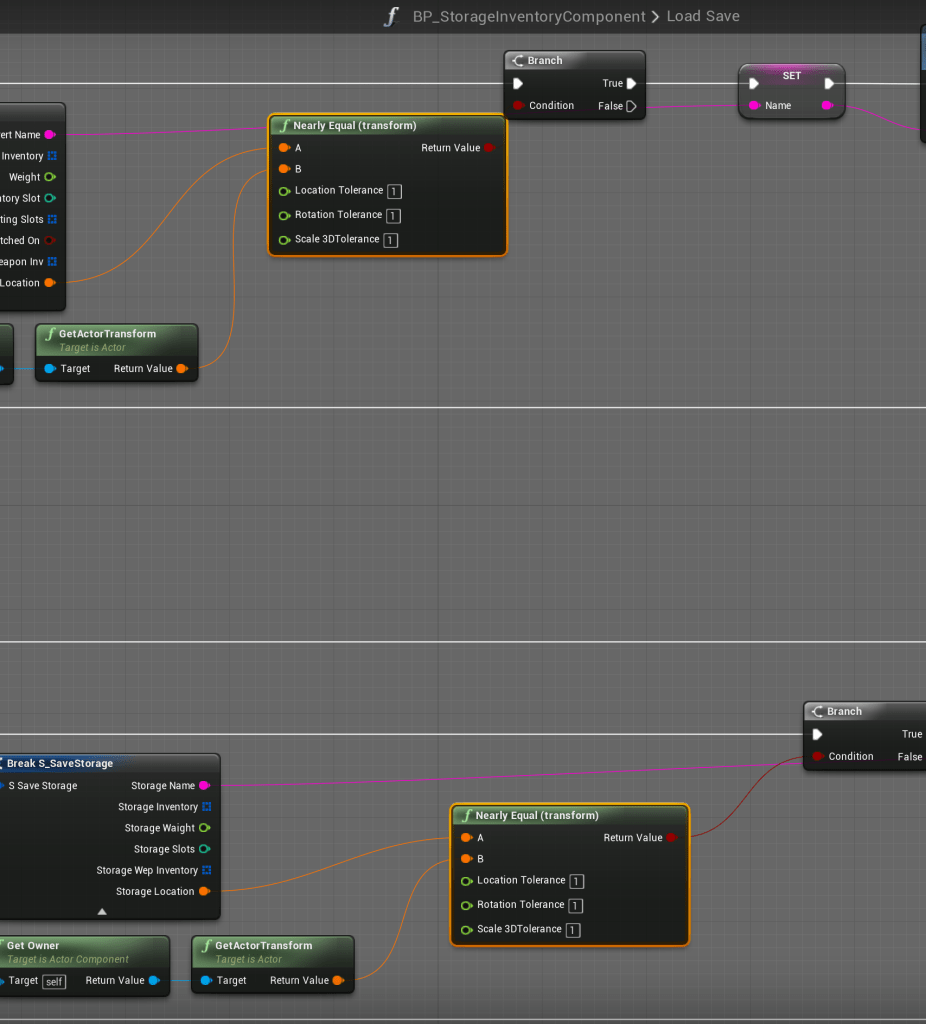Click Return Value pin on upper Nearly Equal node
Viewport: 926px width, 1024px height.
point(489,148)
